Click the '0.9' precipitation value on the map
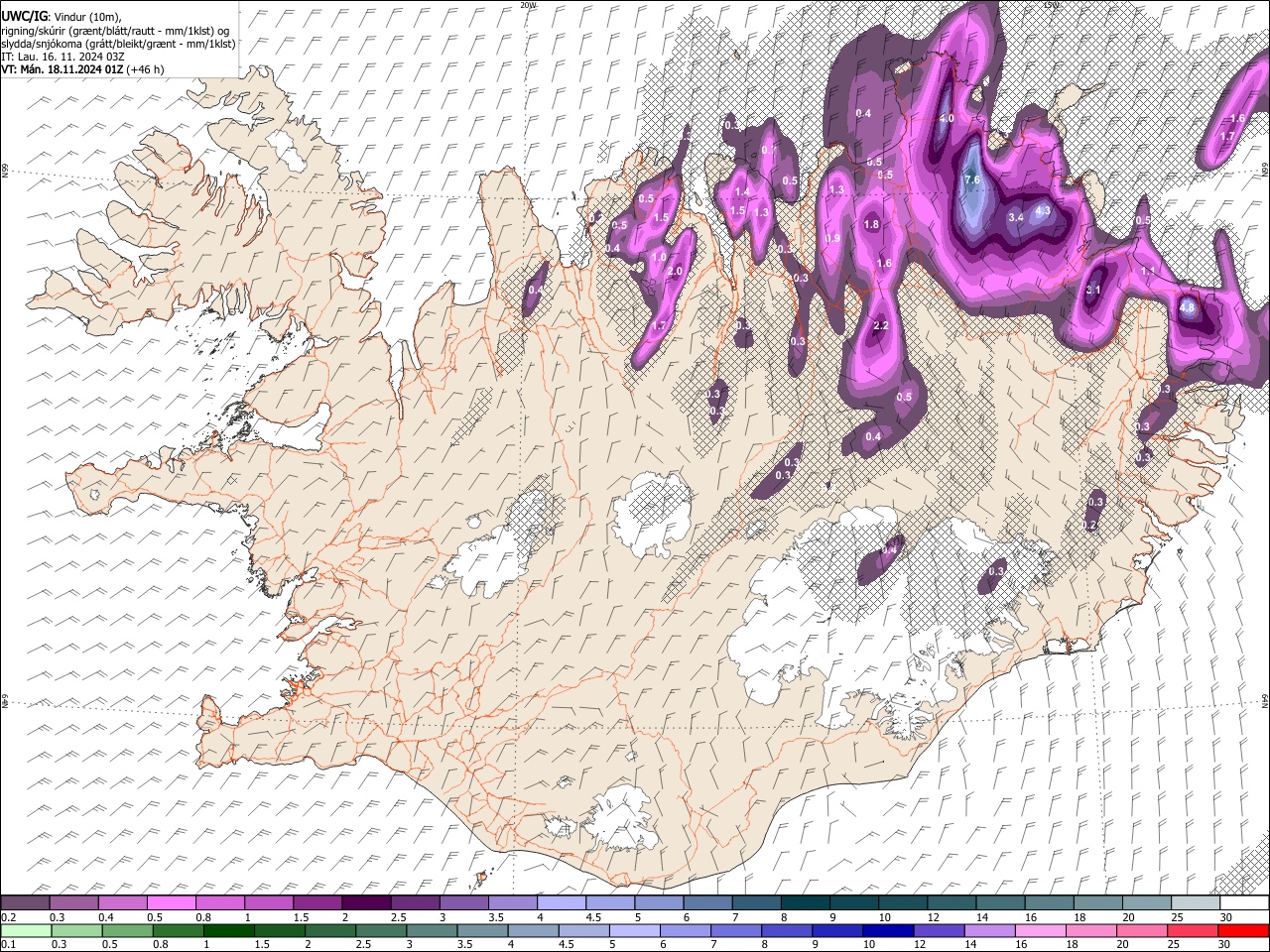The image size is (1270, 952). [x=833, y=239]
